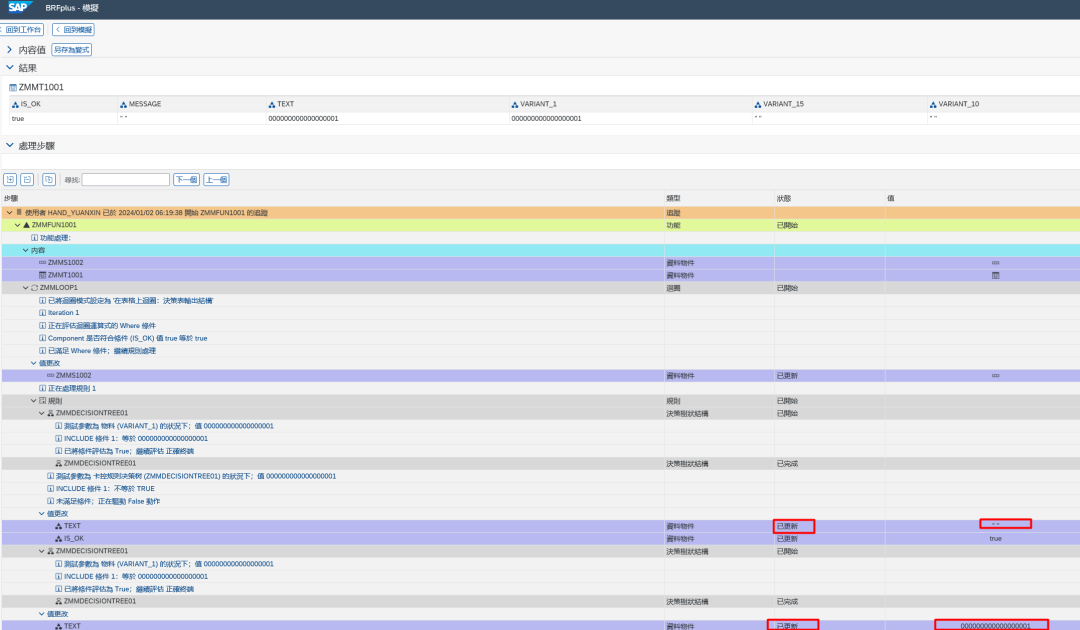
Task: Click the 類型 column header
Action: tap(674, 198)
